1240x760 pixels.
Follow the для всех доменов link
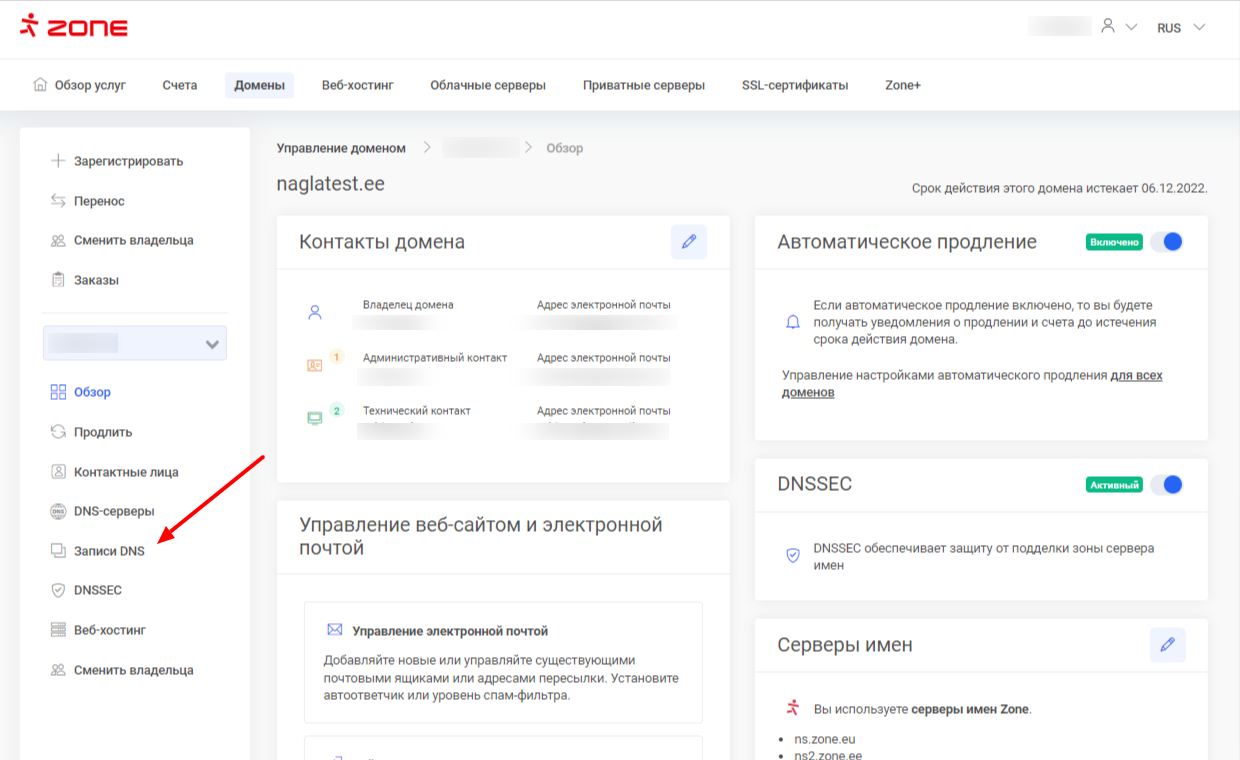pos(1136,376)
